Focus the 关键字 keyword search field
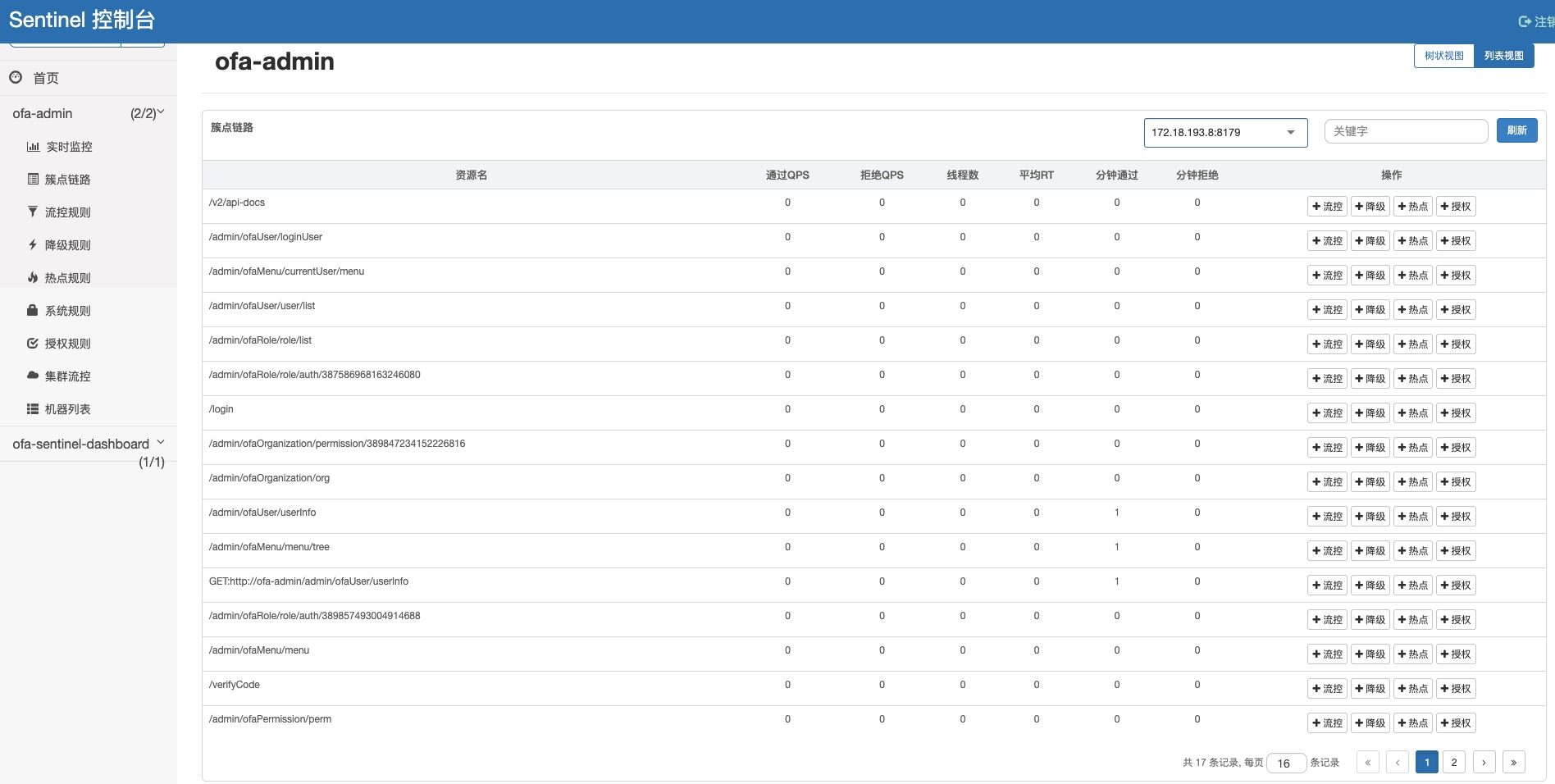 [x=1406, y=131]
